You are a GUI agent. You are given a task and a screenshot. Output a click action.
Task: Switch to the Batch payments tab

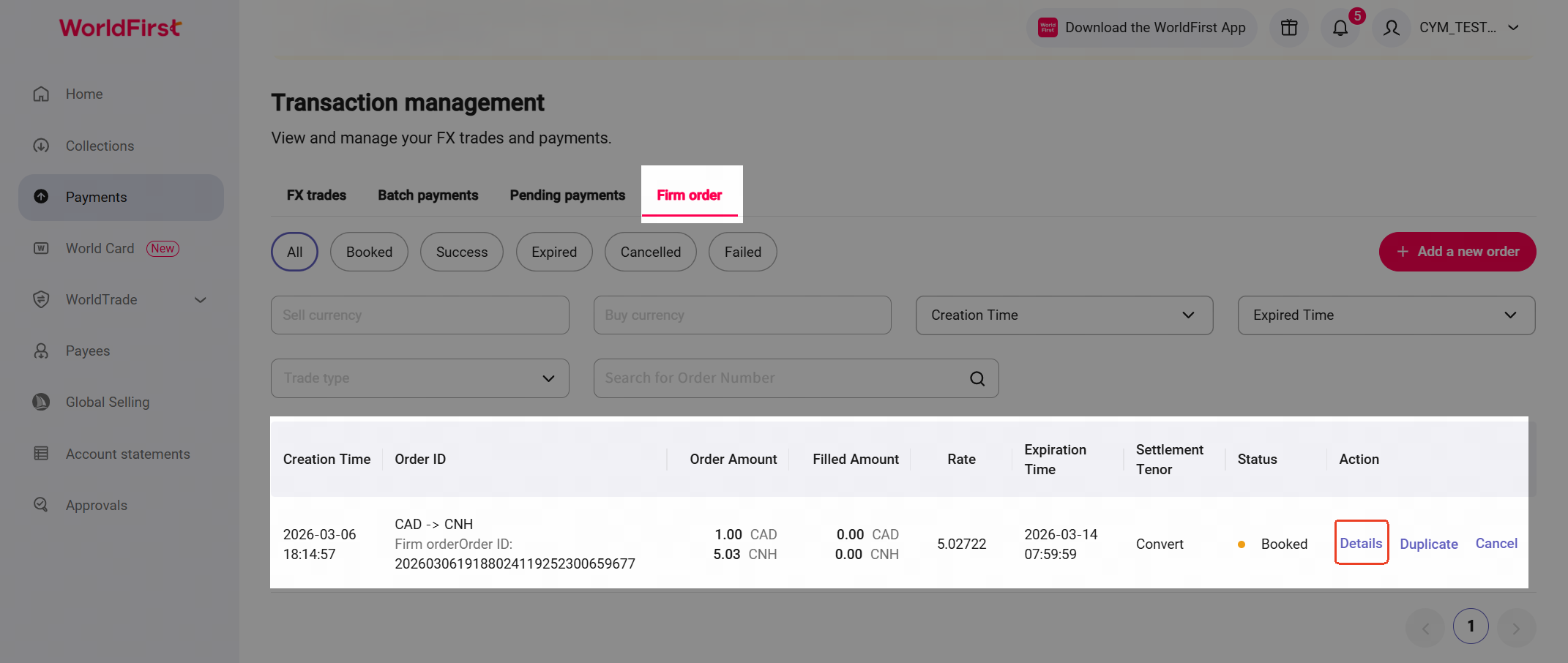[x=428, y=195]
